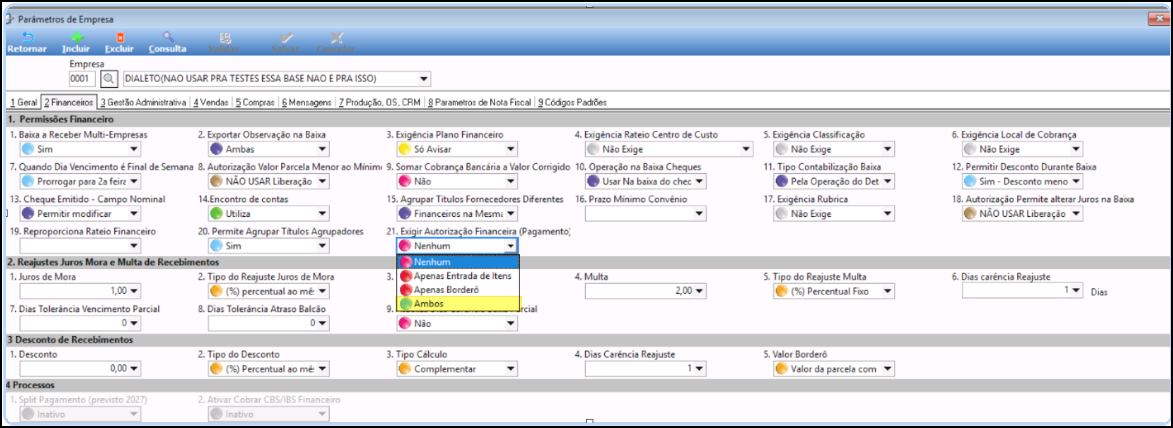Open Encontro de contas dropdown
The height and width of the screenshot is (428, 1173).
pyautogui.click(x=322, y=214)
